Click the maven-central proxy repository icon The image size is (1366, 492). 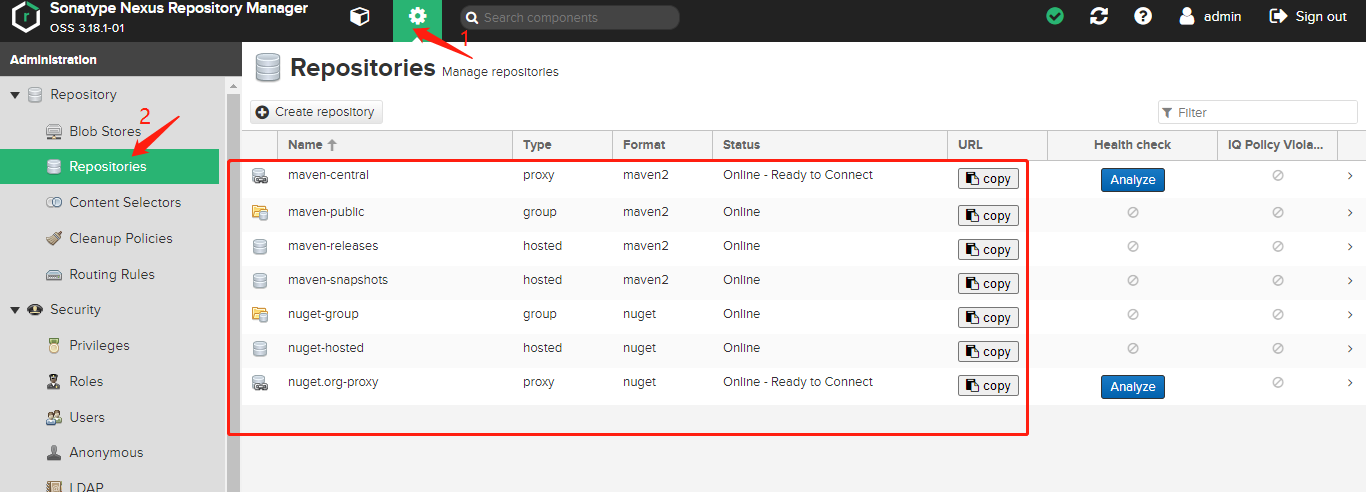[260, 177]
